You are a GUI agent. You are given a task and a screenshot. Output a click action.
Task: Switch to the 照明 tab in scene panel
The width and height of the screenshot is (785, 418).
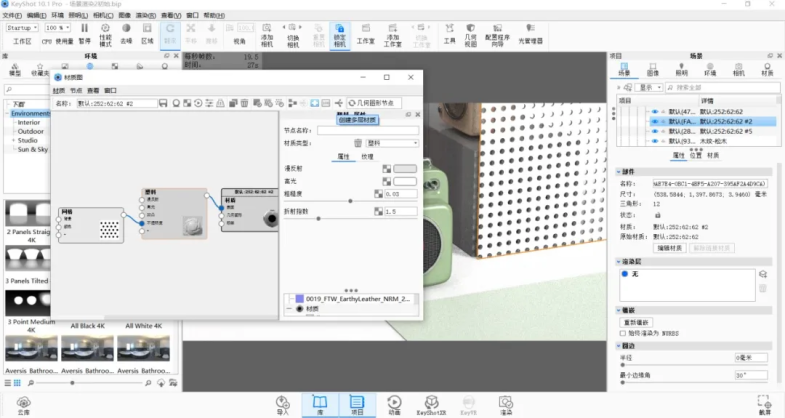pos(681,73)
